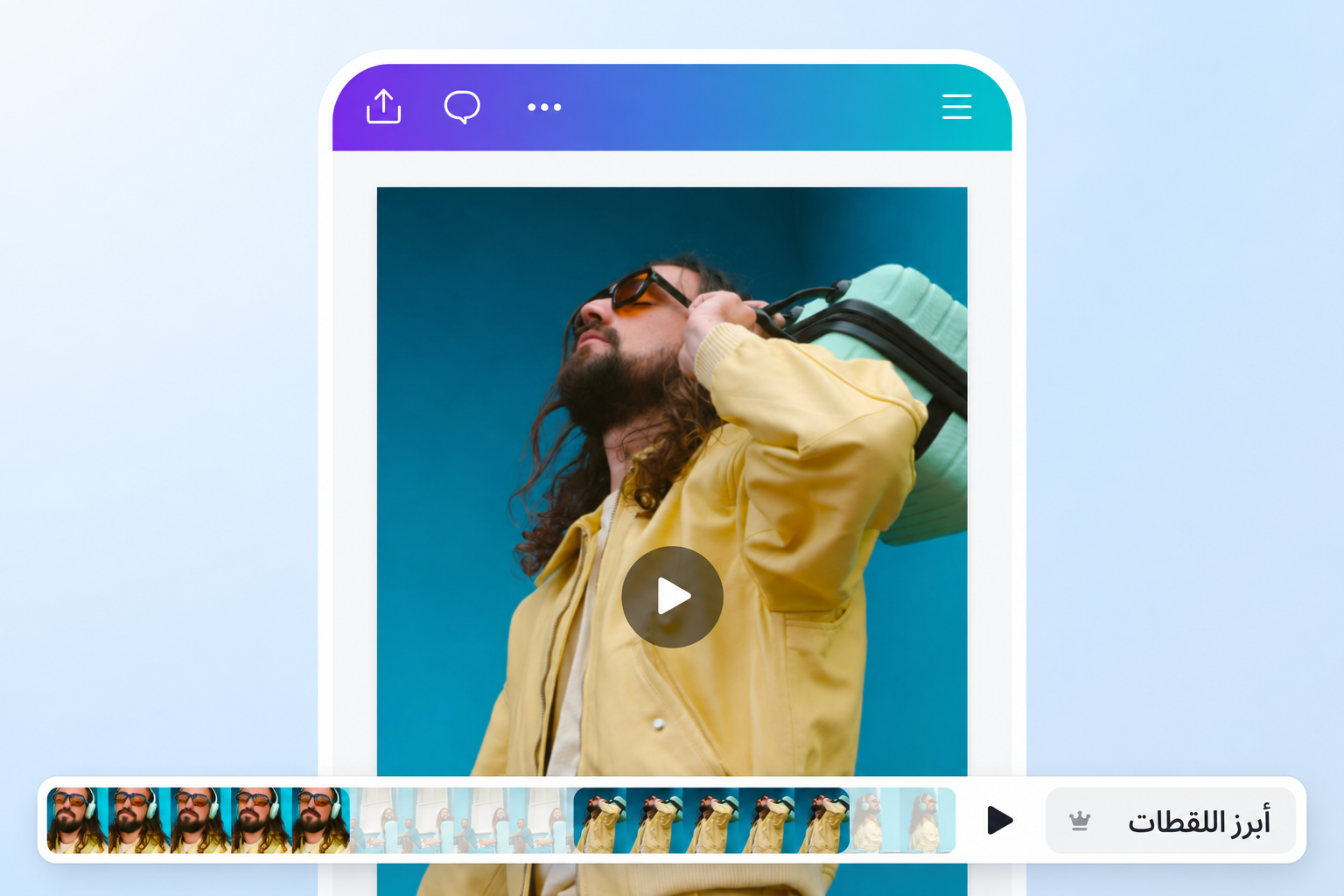Click the crown icon on highlights button
Image resolution: width=1344 pixels, height=896 pixels.
pyautogui.click(x=1080, y=821)
